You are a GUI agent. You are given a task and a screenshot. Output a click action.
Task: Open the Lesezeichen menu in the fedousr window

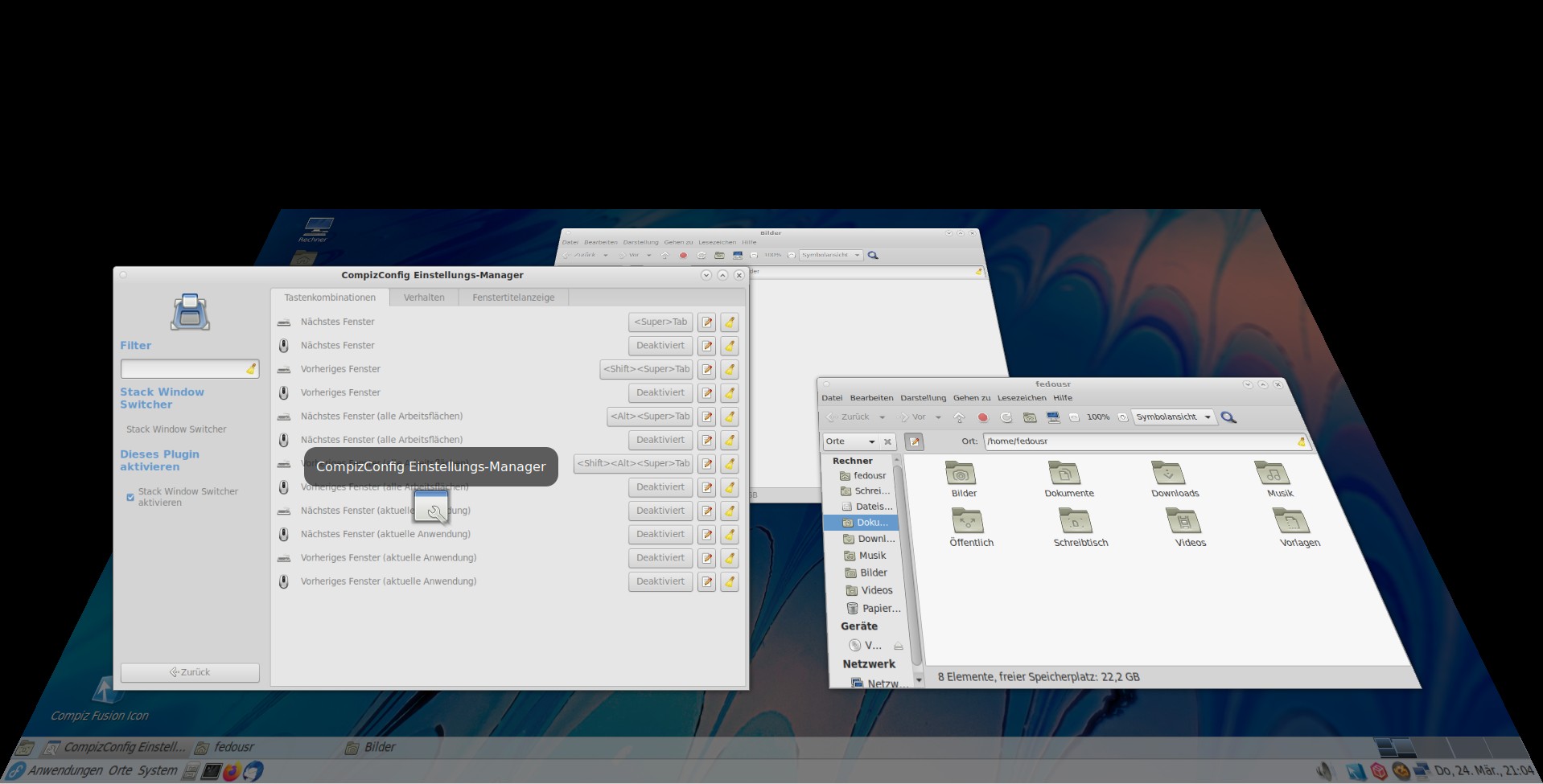coord(1022,398)
